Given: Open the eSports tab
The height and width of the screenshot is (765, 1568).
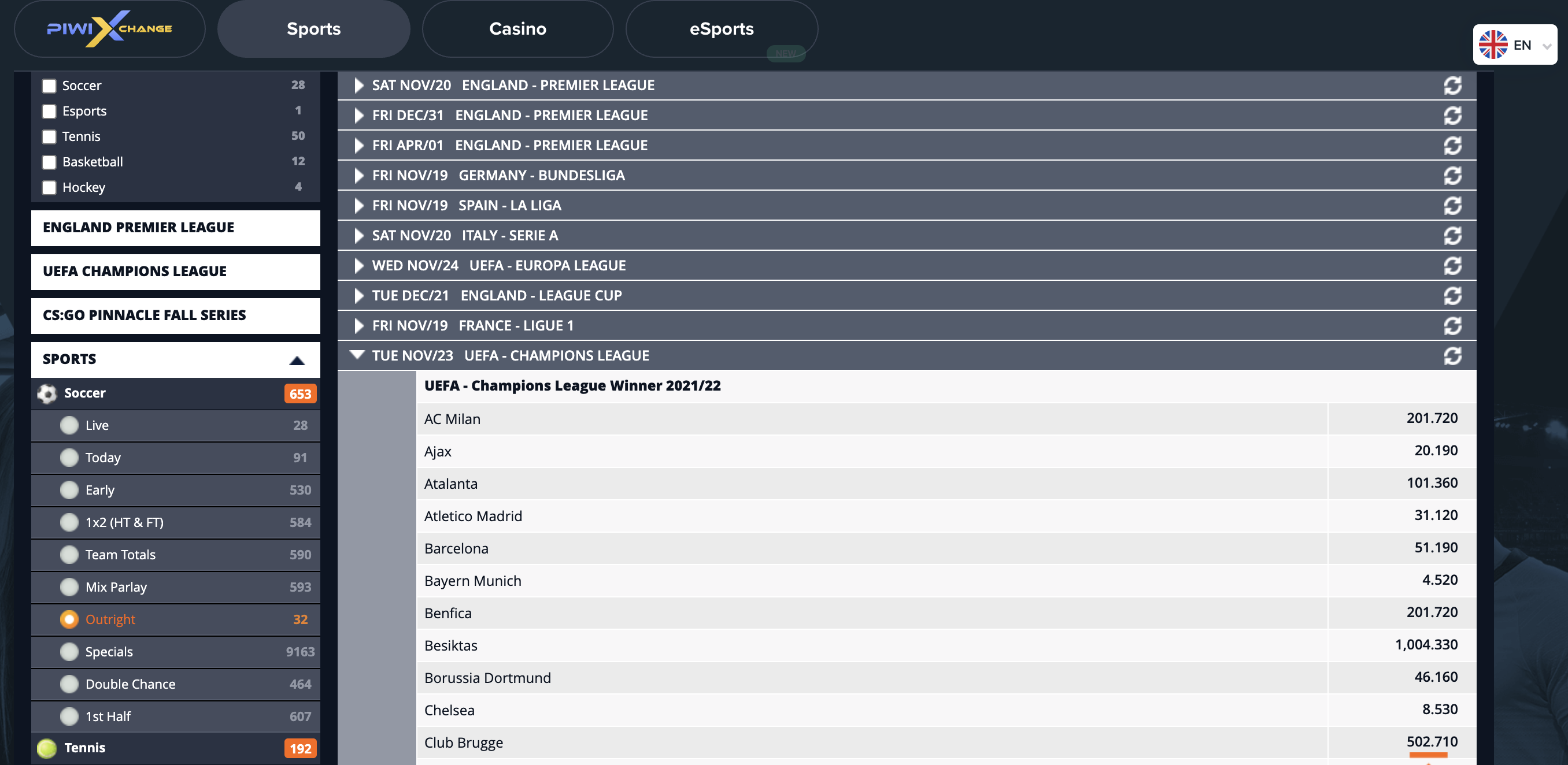Looking at the screenshot, I should [722, 28].
